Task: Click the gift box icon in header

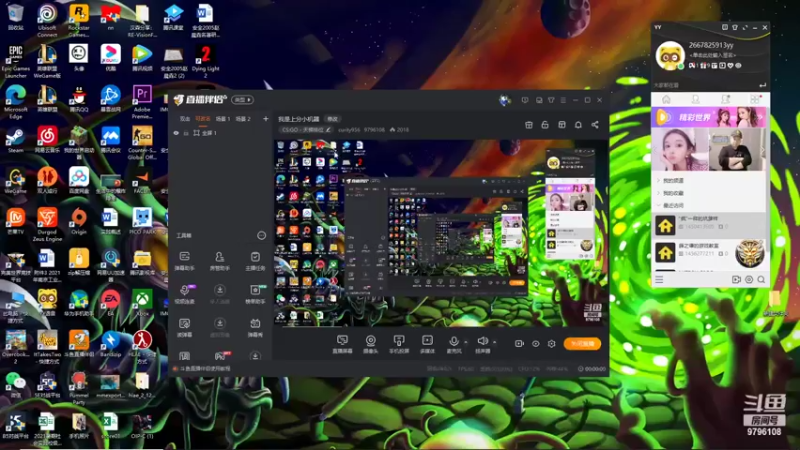Action: pos(529,124)
